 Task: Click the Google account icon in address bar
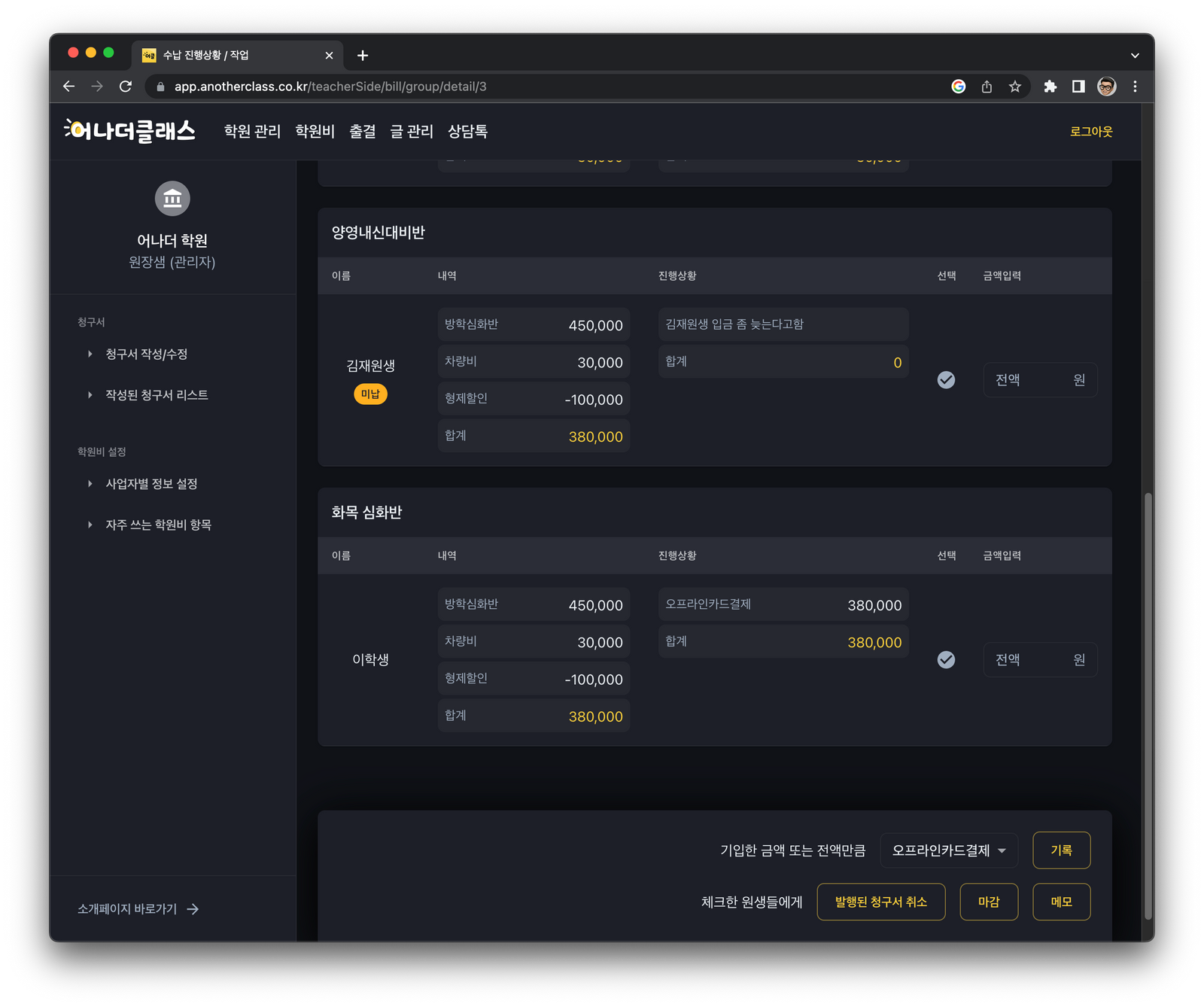point(958,87)
